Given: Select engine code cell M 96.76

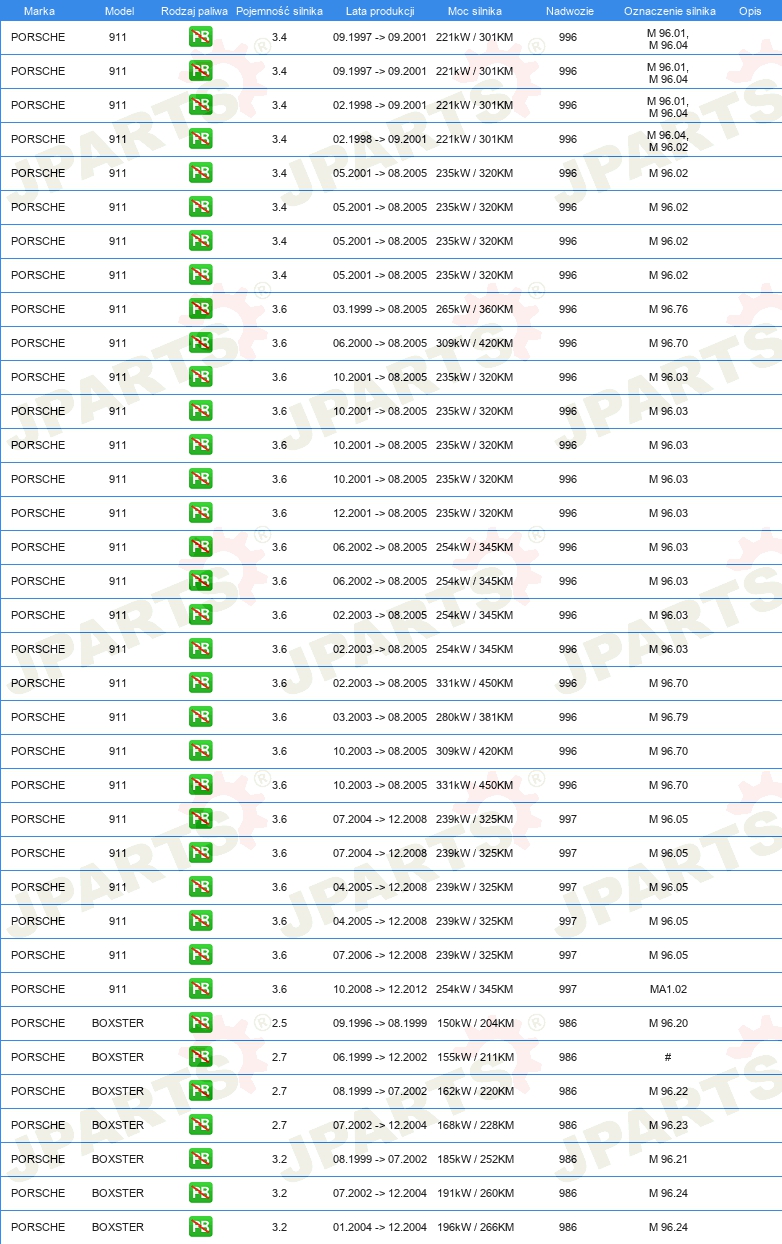Looking at the screenshot, I should pyautogui.click(x=668, y=309).
